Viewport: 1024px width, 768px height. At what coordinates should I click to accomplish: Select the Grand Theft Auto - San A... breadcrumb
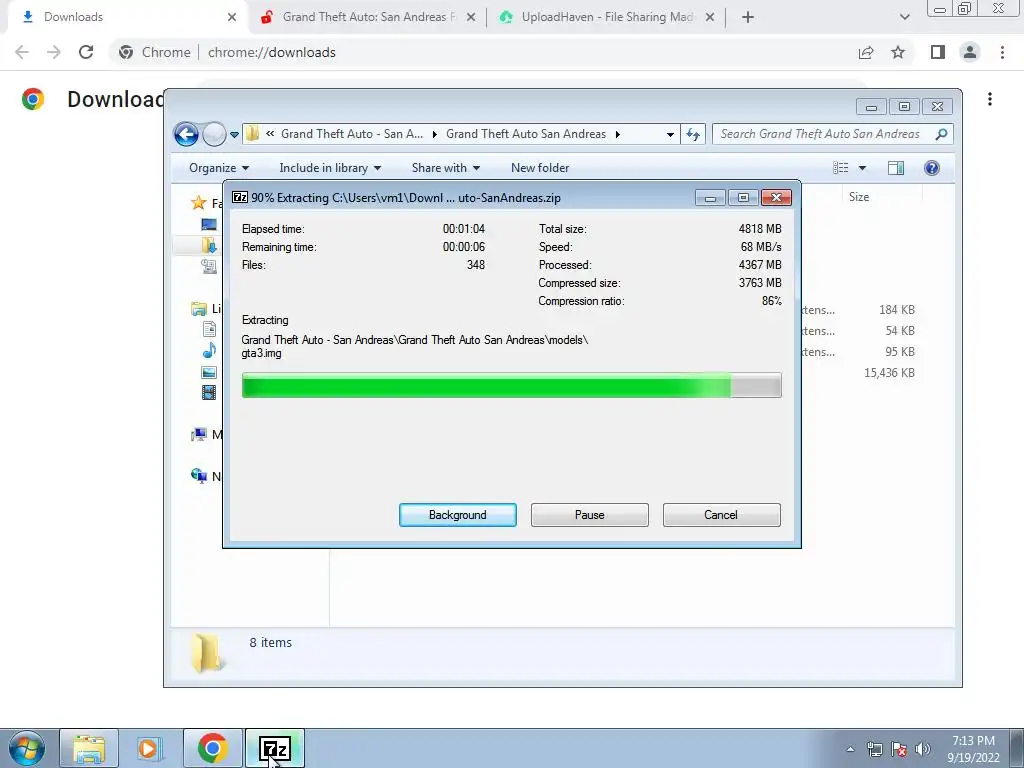(351, 134)
